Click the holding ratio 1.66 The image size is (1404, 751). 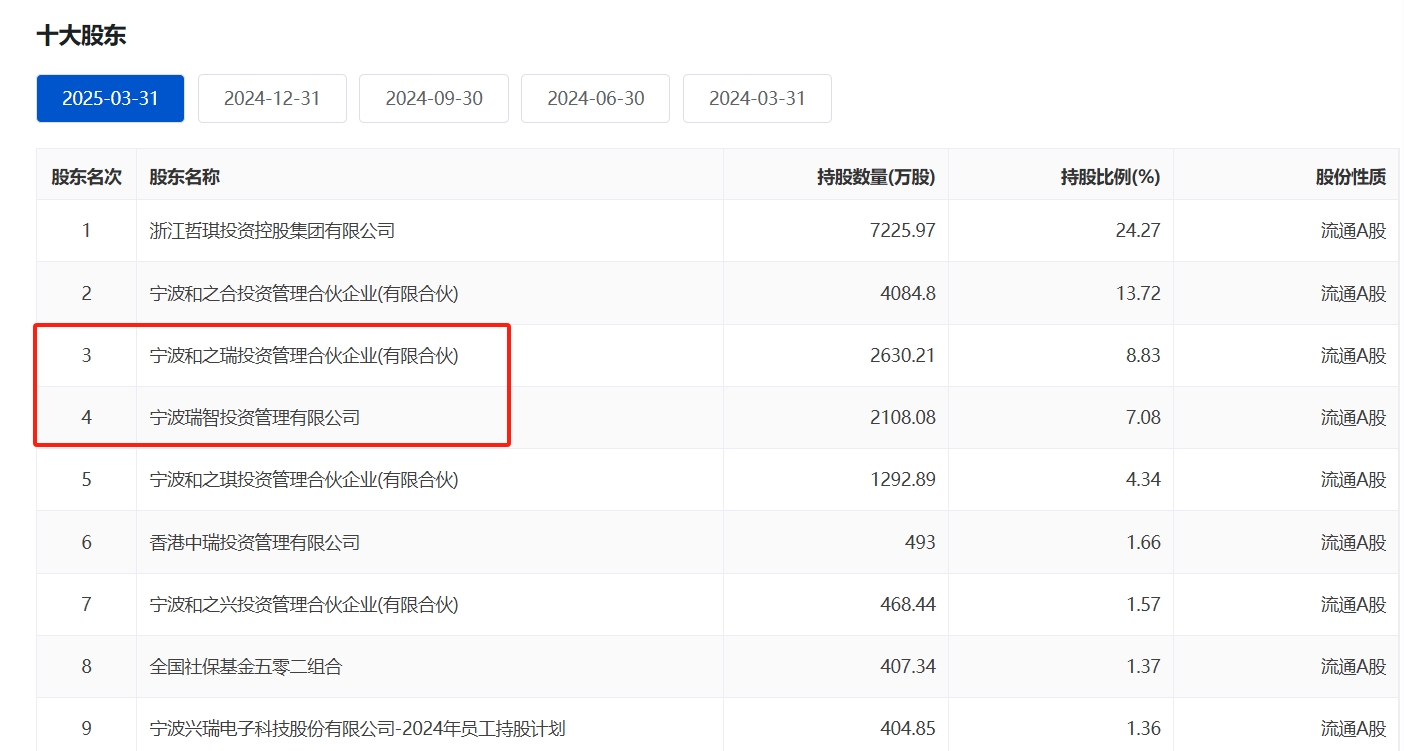pyautogui.click(x=1143, y=543)
